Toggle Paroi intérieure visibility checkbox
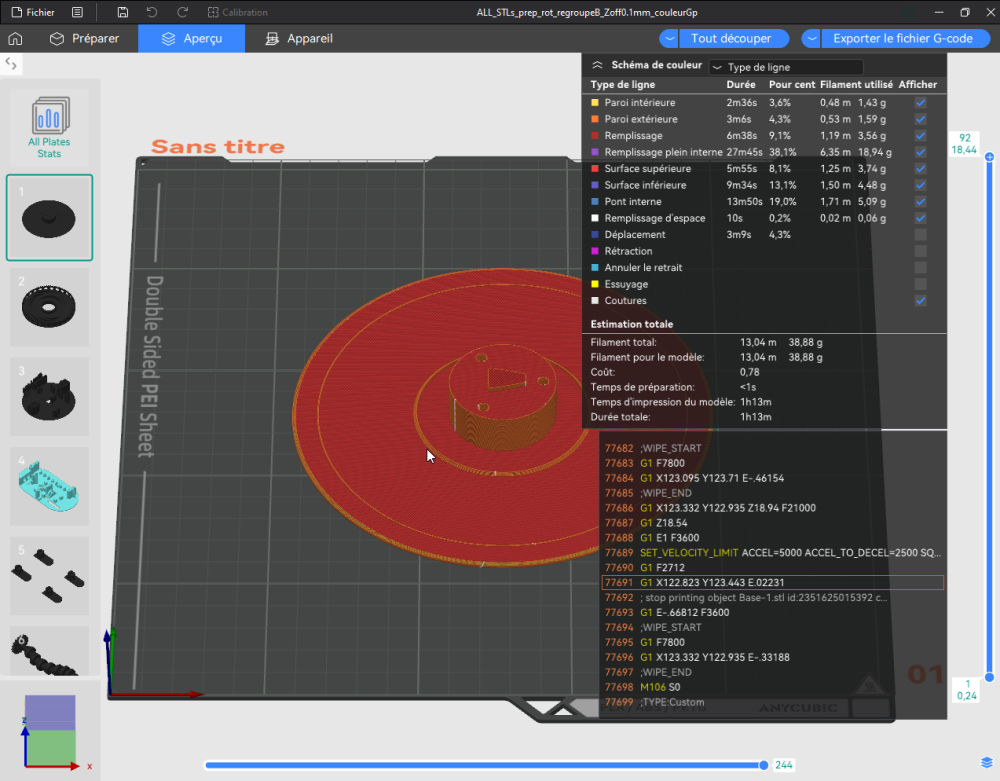The width and height of the screenshot is (1000, 781). [x=920, y=103]
